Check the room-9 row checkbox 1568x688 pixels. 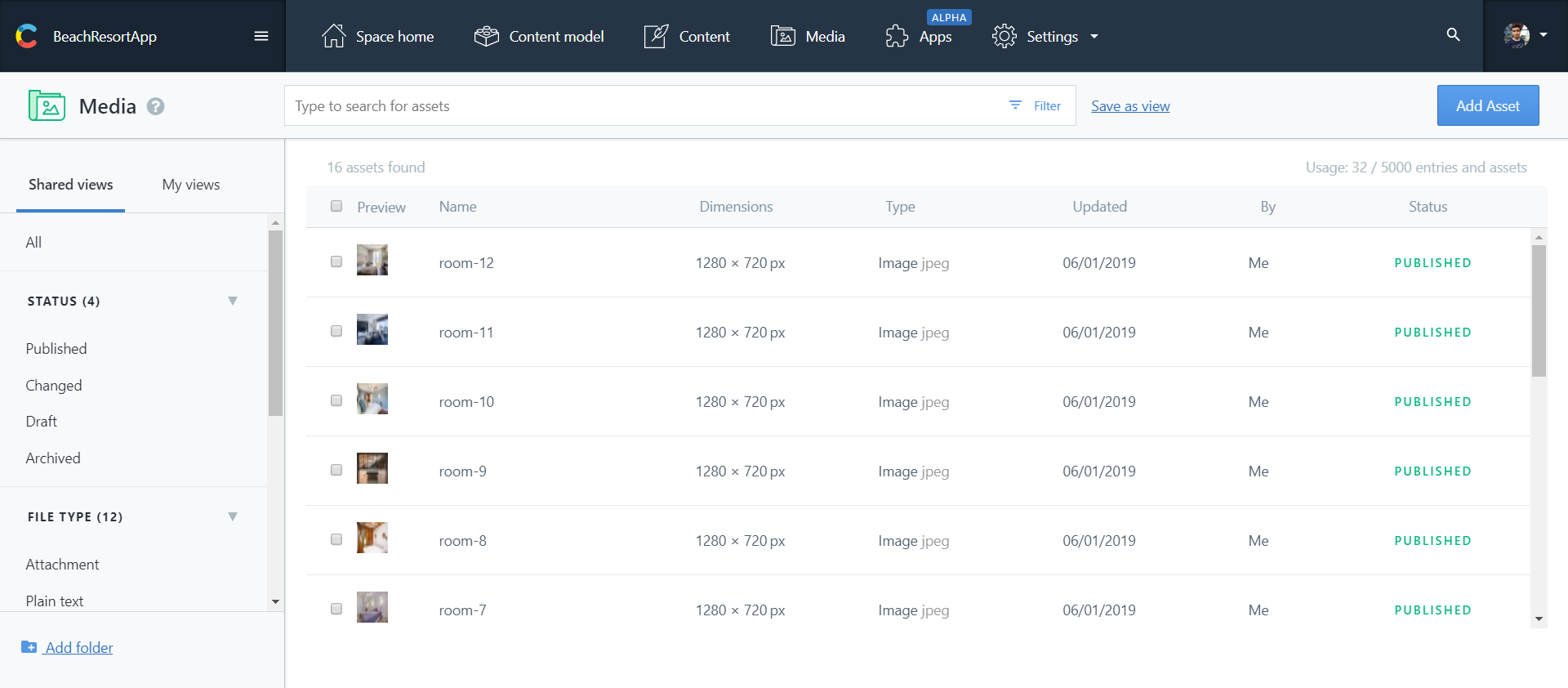336,470
